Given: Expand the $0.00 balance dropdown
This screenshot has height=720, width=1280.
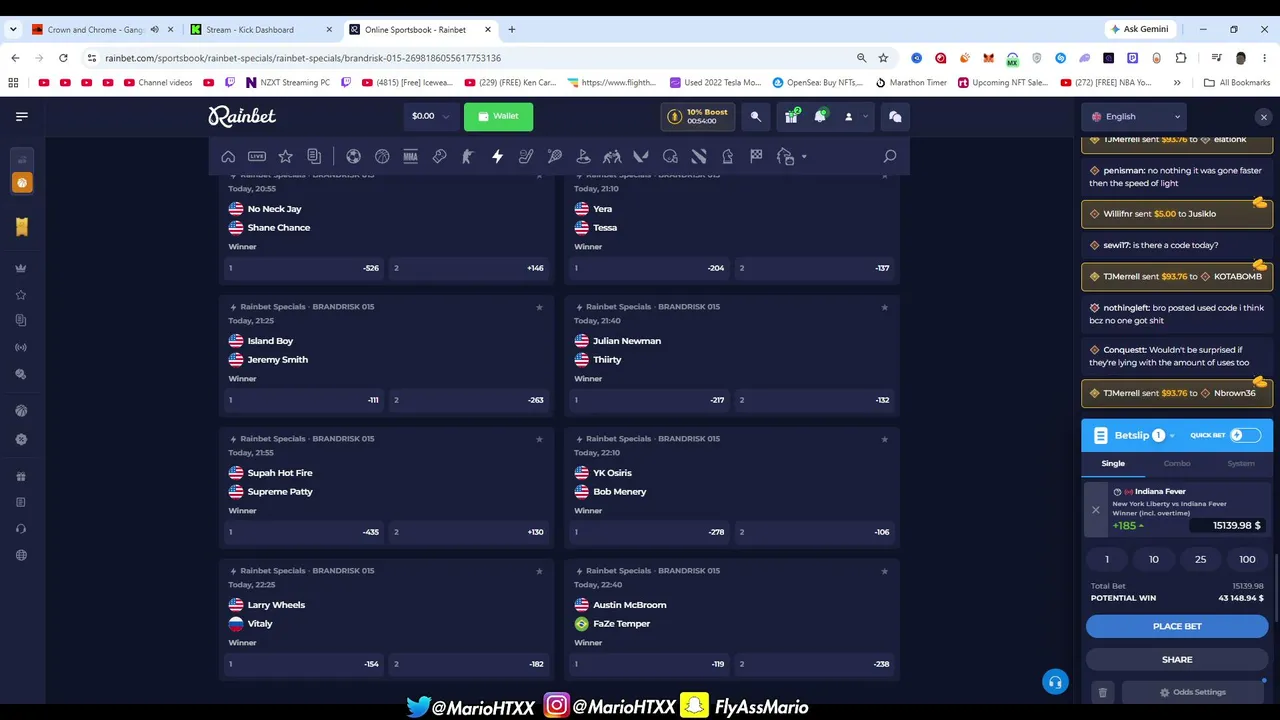Looking at the screenshot, I should tap(431, 116).
